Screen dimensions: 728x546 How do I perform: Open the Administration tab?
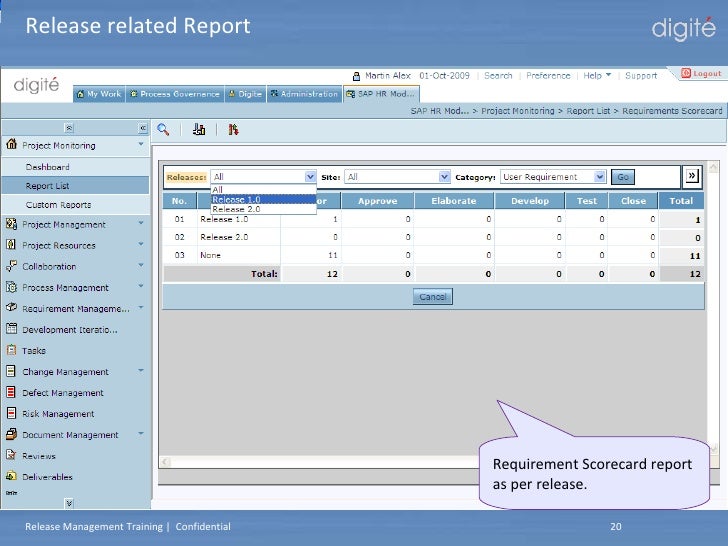tap(304, 94)
